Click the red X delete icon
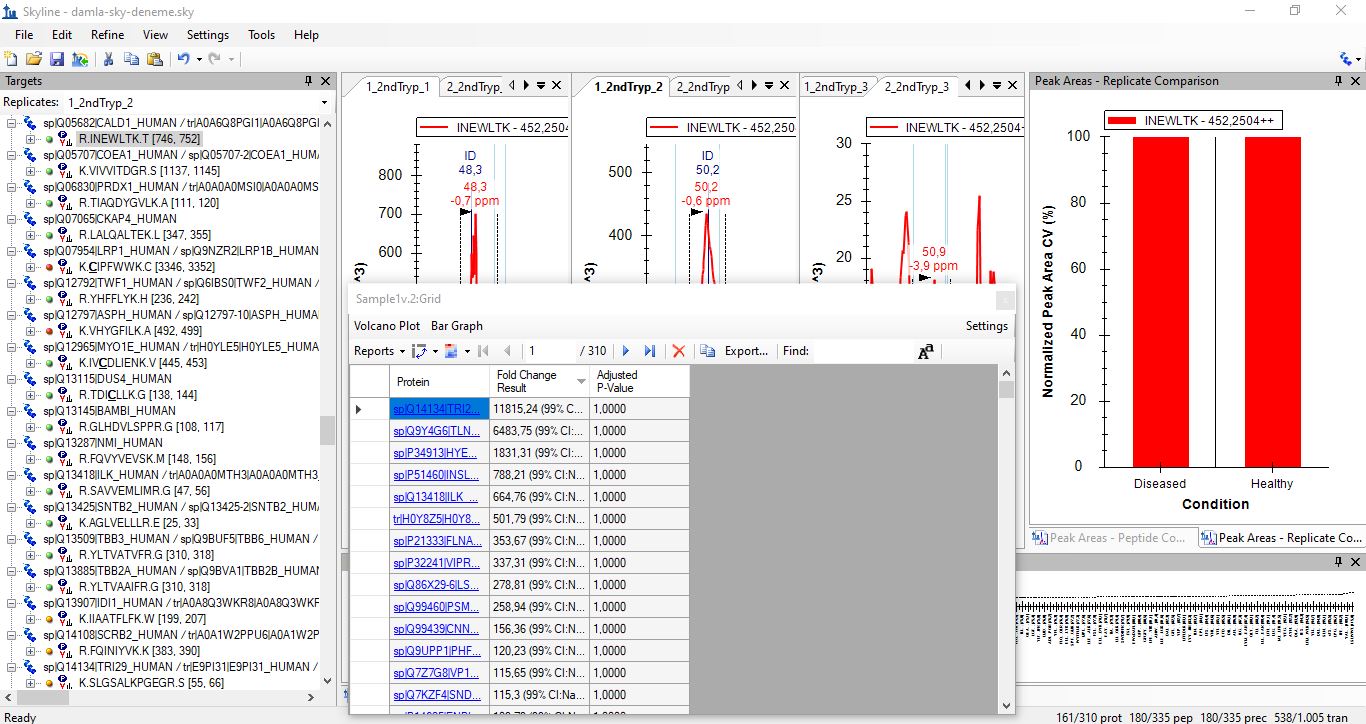This screenshot has width=1366, height=724. [x=679, y=351]
